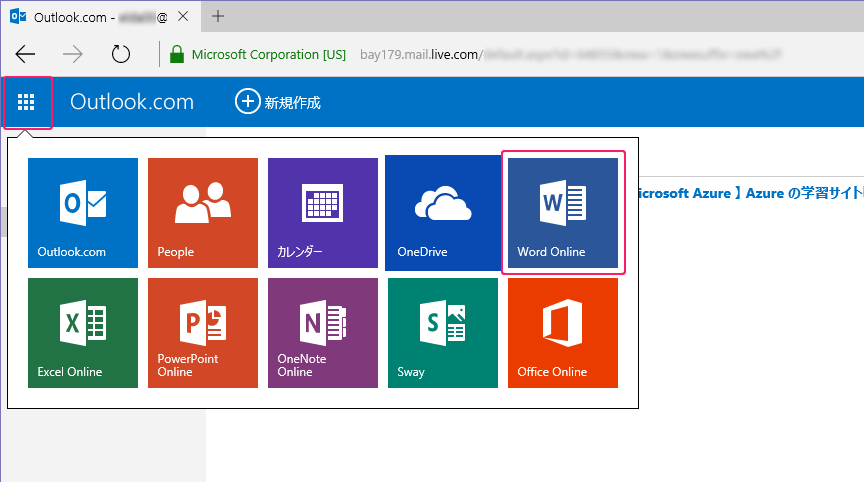Launch Excel Online tile

pyautogui.click(x=83, y=333)
